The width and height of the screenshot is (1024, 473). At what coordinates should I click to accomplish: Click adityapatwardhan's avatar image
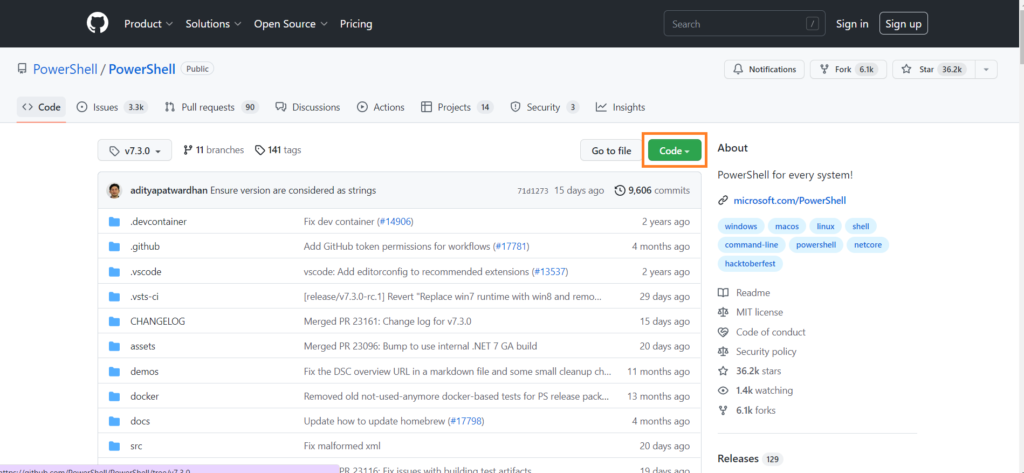114,191
